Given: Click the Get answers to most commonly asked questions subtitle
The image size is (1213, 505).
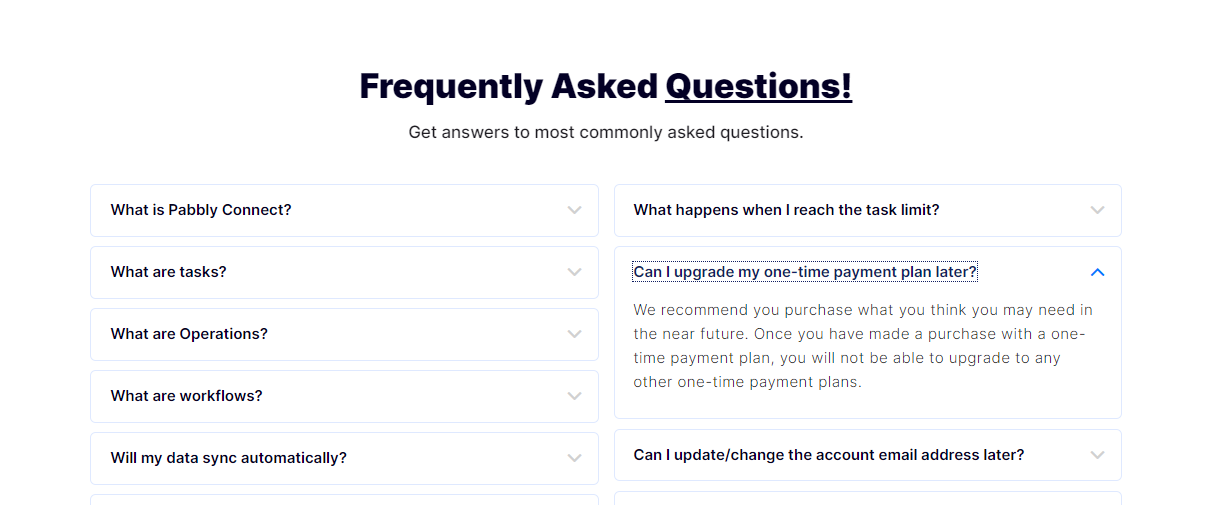Looking at the screenshot, I should coord(606,132).
